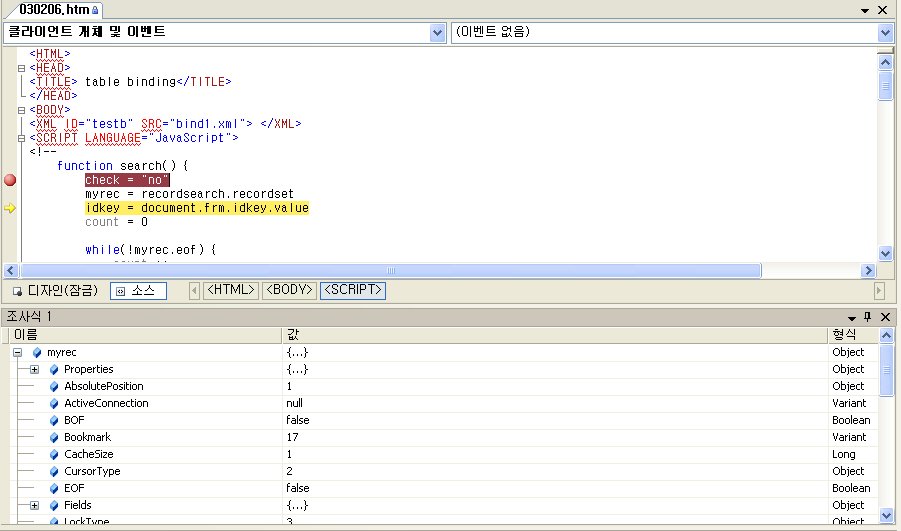The height and width of the screenshot is (531, 901).
Task: Select the 030206.htm document tab
Action: tap(55, 10)
